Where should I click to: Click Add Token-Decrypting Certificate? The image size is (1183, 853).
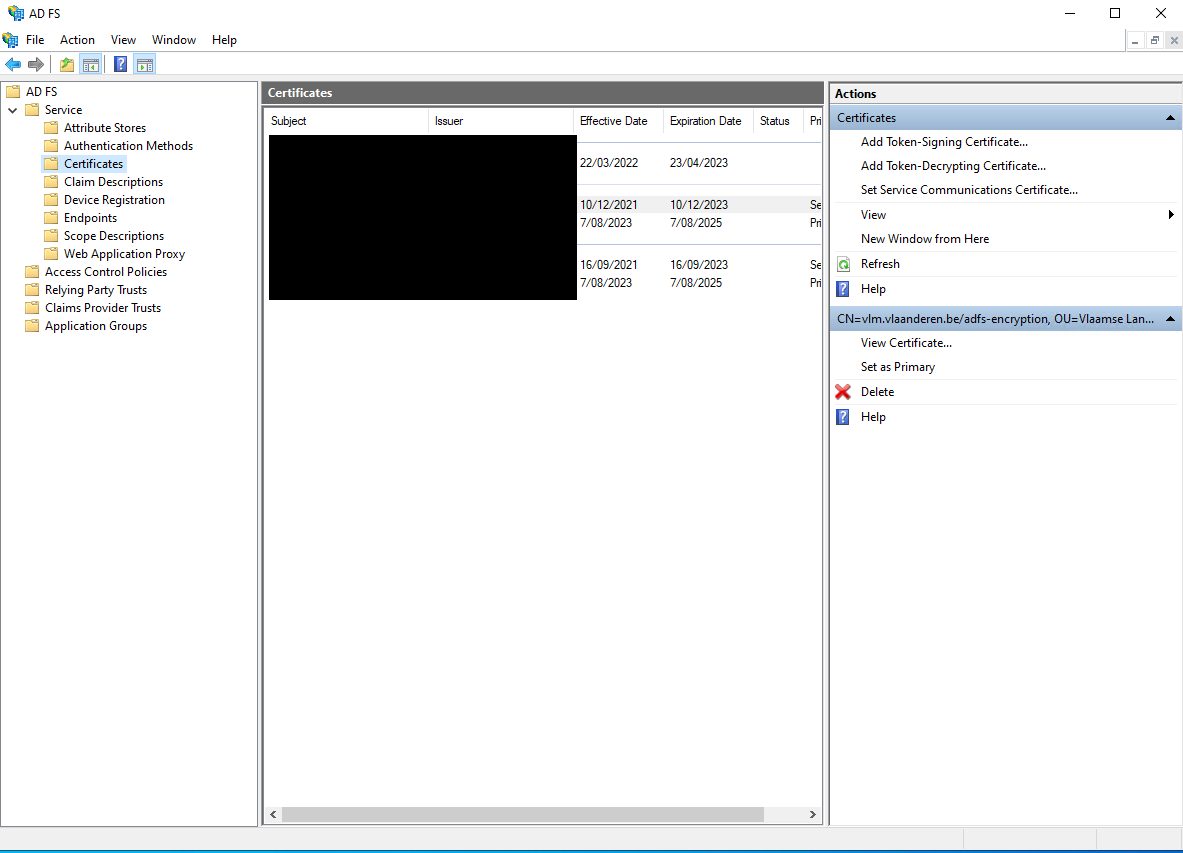[x=953, y=166]
